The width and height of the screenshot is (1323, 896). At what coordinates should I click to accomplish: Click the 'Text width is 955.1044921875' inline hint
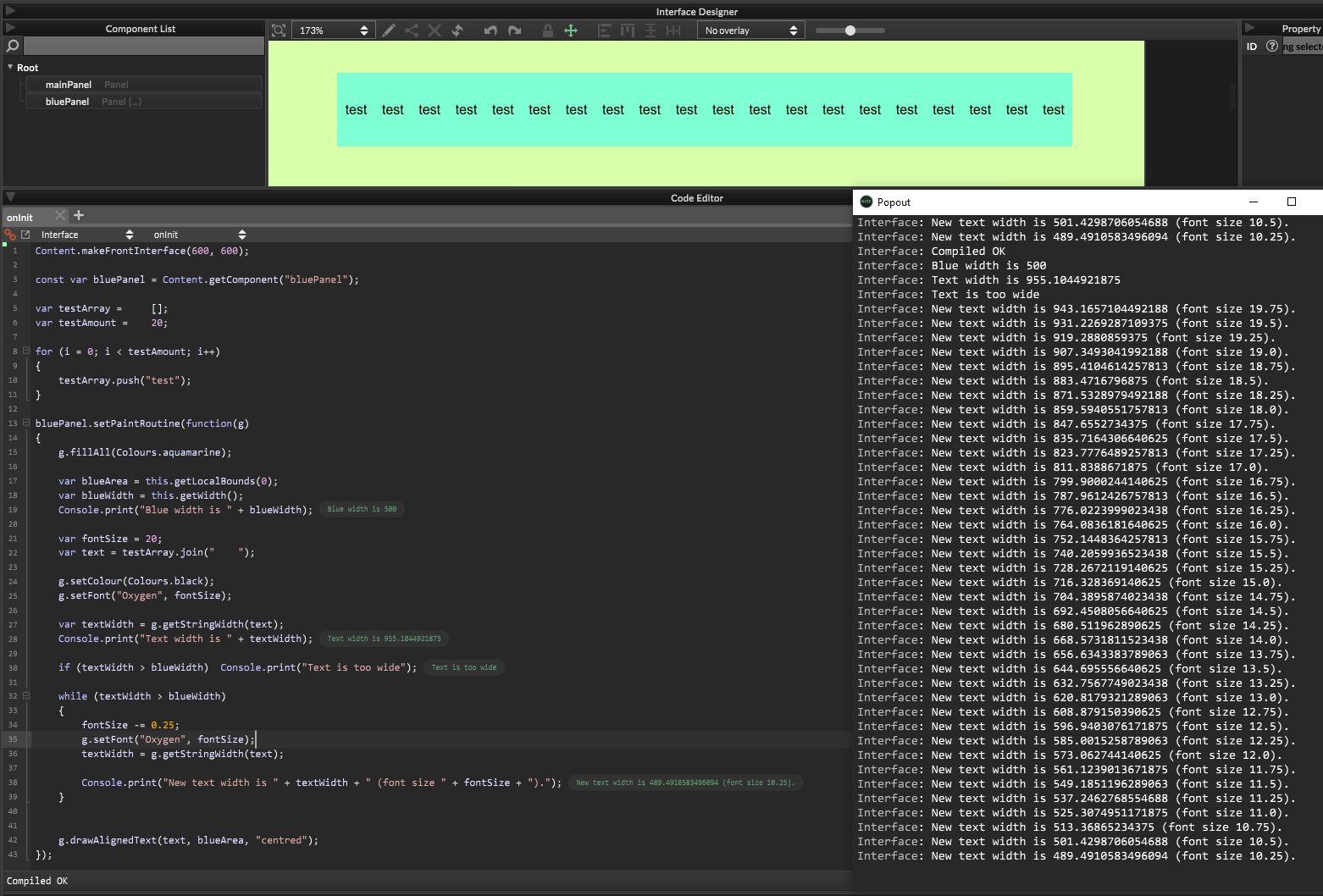coord(384,639)
